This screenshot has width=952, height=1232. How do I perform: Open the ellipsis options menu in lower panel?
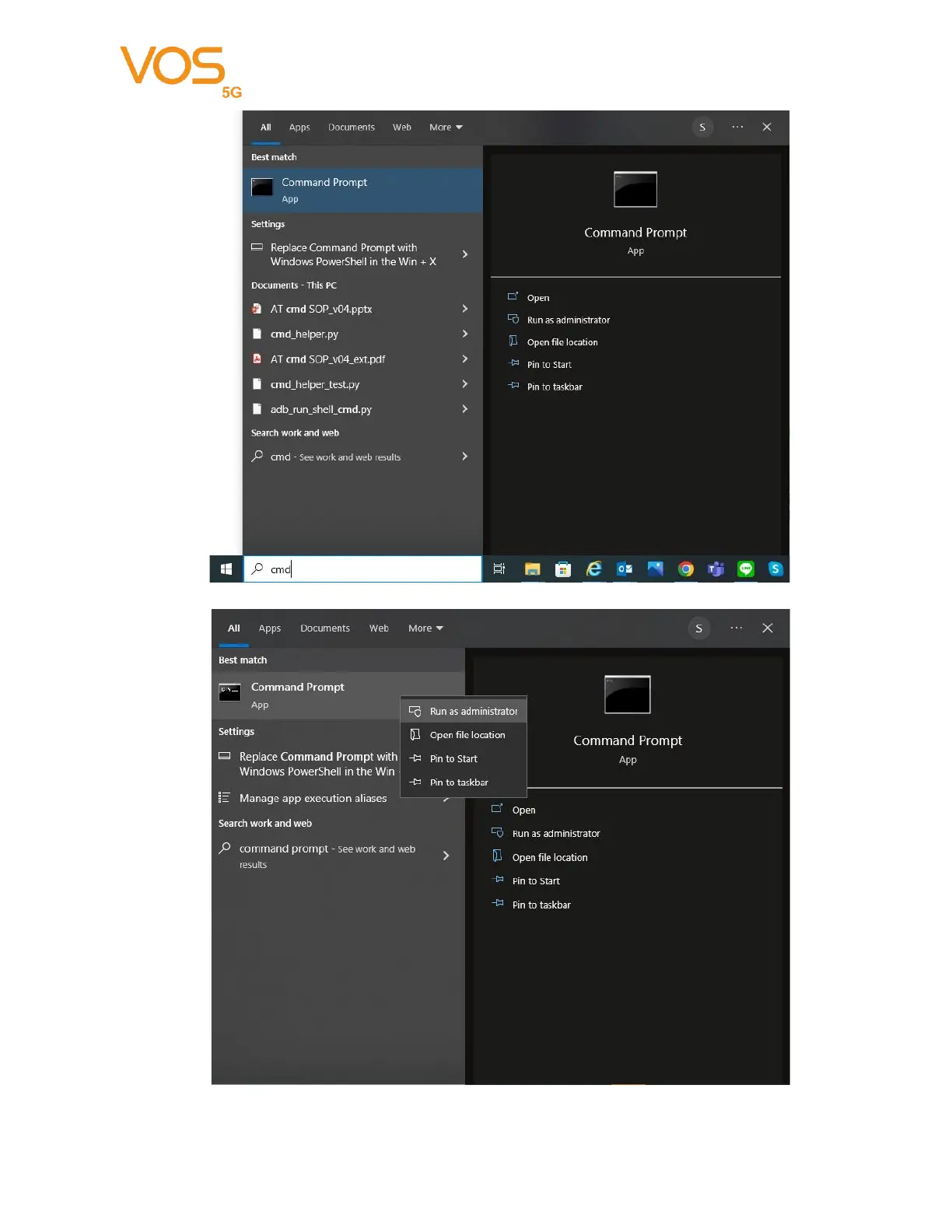click(736, 628)
